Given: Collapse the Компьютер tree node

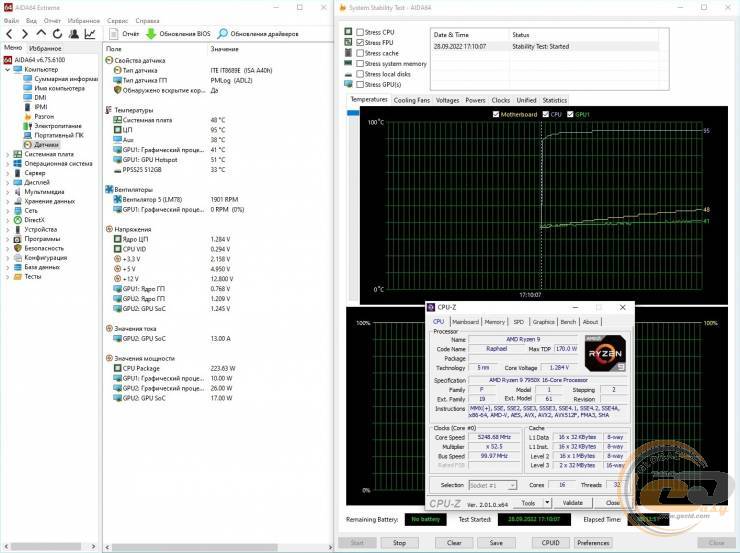Looking at the screenshot, I should [x=7, y=69].
